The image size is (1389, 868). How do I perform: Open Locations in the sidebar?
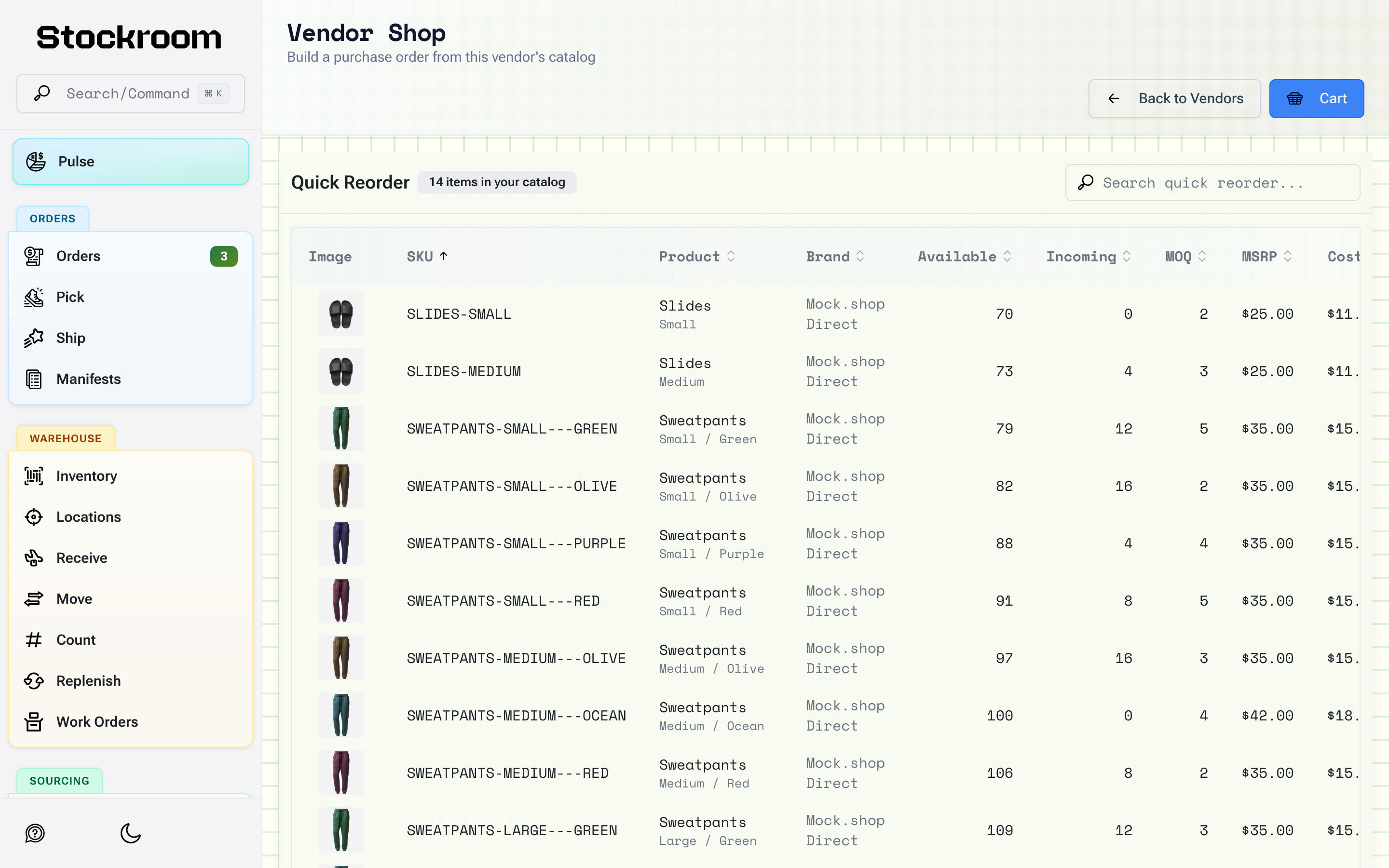[x=131, y=516]
